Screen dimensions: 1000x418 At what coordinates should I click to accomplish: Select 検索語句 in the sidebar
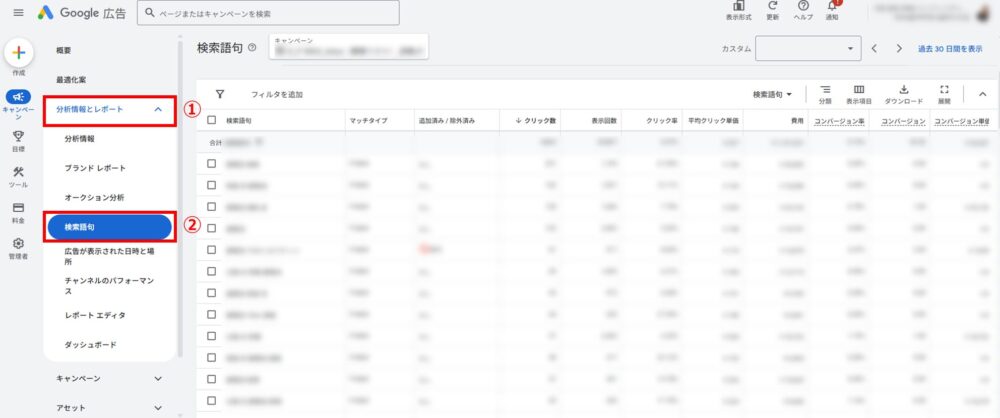point(109,227)
